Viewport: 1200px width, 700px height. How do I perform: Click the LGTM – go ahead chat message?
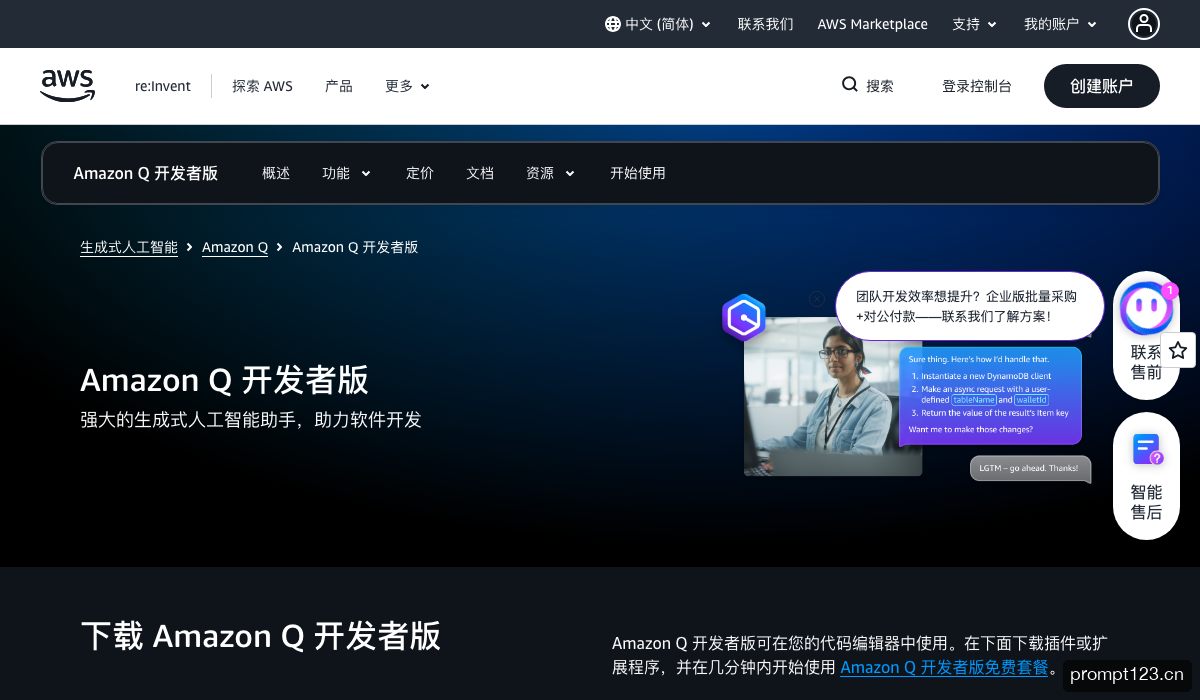tap(1030, 468)
